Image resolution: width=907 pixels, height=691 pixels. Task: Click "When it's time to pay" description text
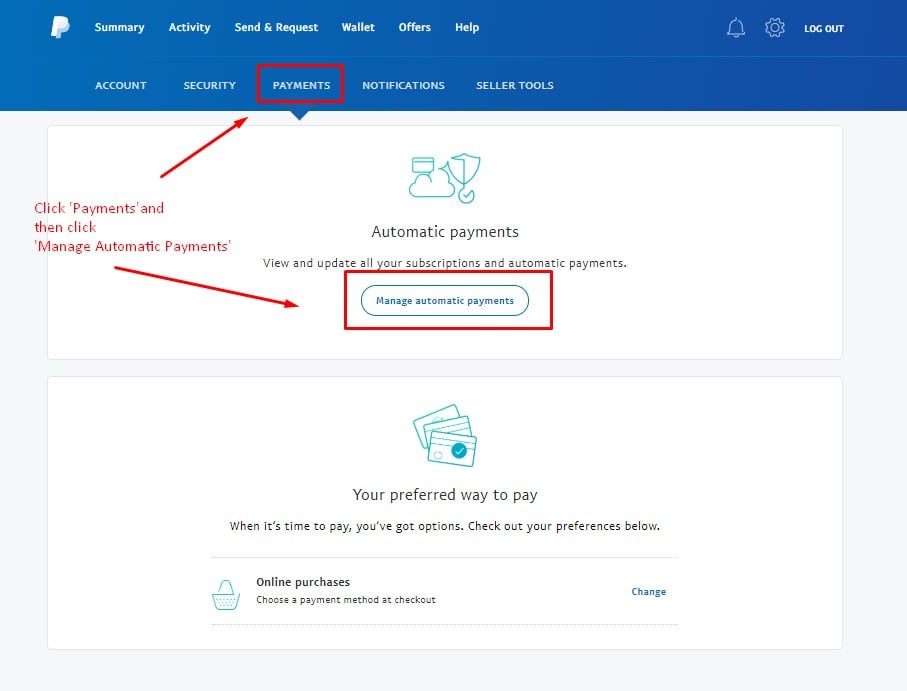[445, 526]
